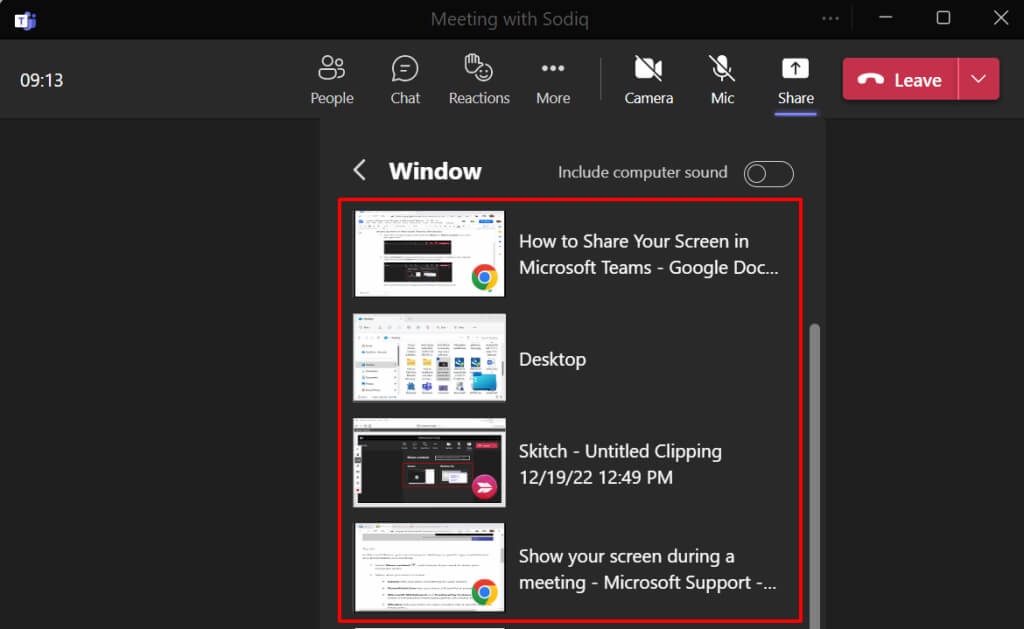
Task: Open the Chat panel
Action: tap(405, 80)
